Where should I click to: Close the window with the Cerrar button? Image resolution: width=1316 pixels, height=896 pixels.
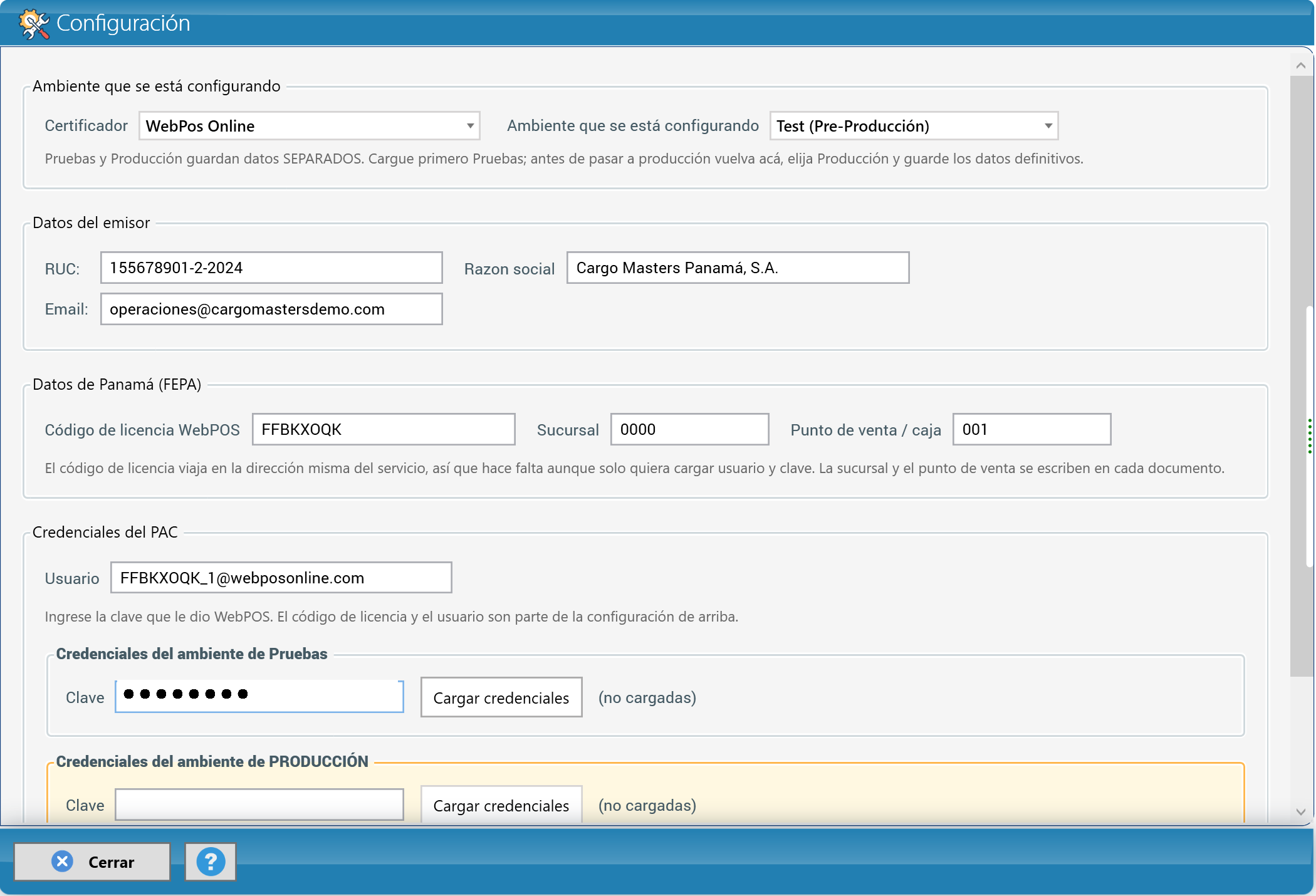point(92,862)
